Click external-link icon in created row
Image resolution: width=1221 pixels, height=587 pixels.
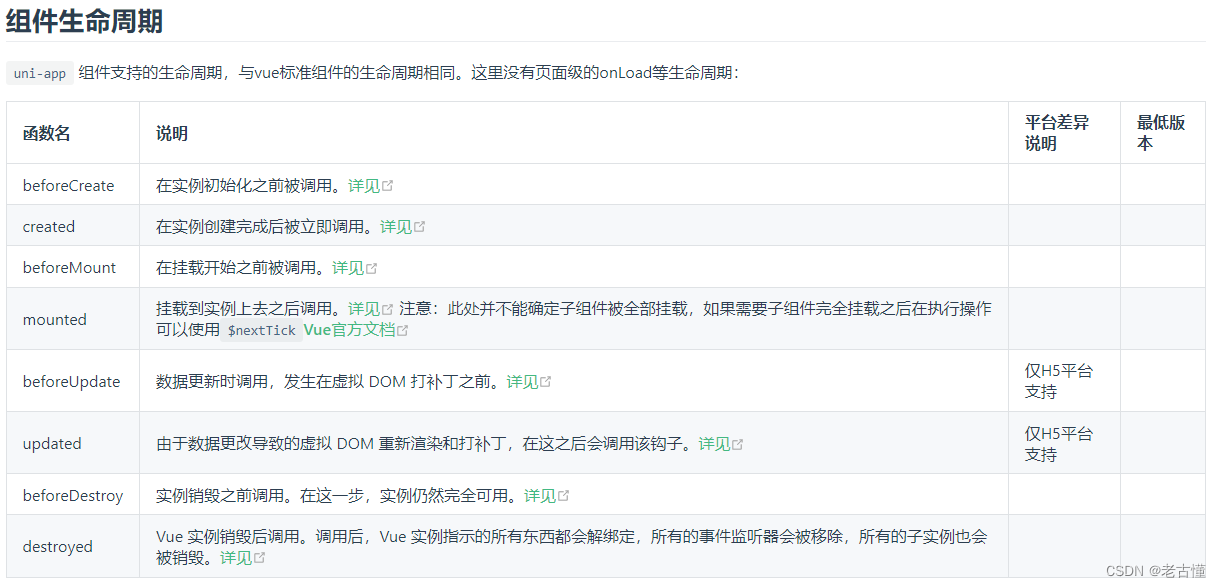[420, 227]
